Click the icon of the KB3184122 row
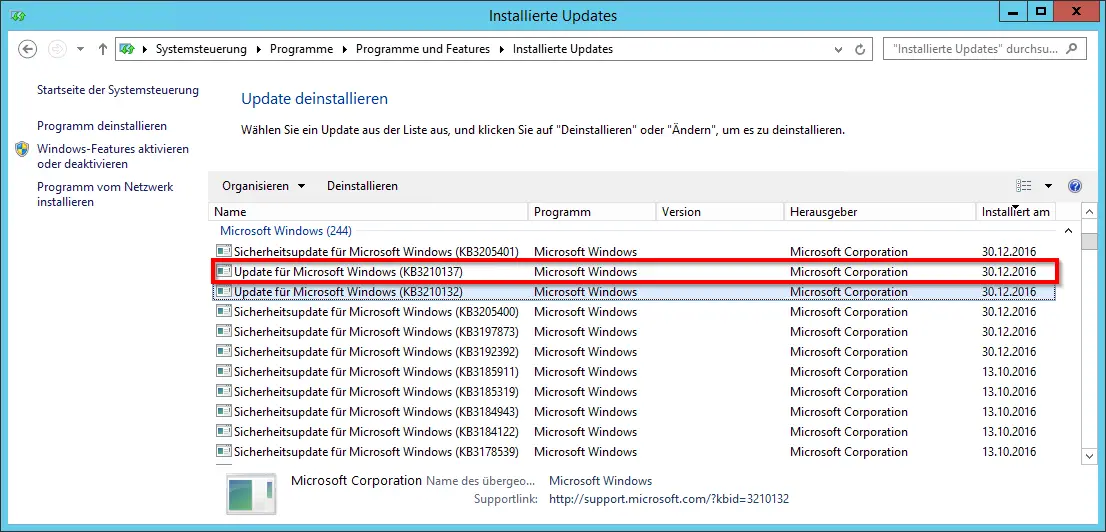This screenshot has width=1106, height=532. click(x=224, y=431)
